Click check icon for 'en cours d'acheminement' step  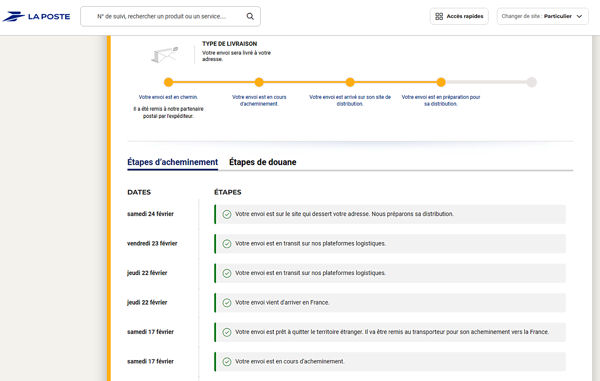coord(227,361)
